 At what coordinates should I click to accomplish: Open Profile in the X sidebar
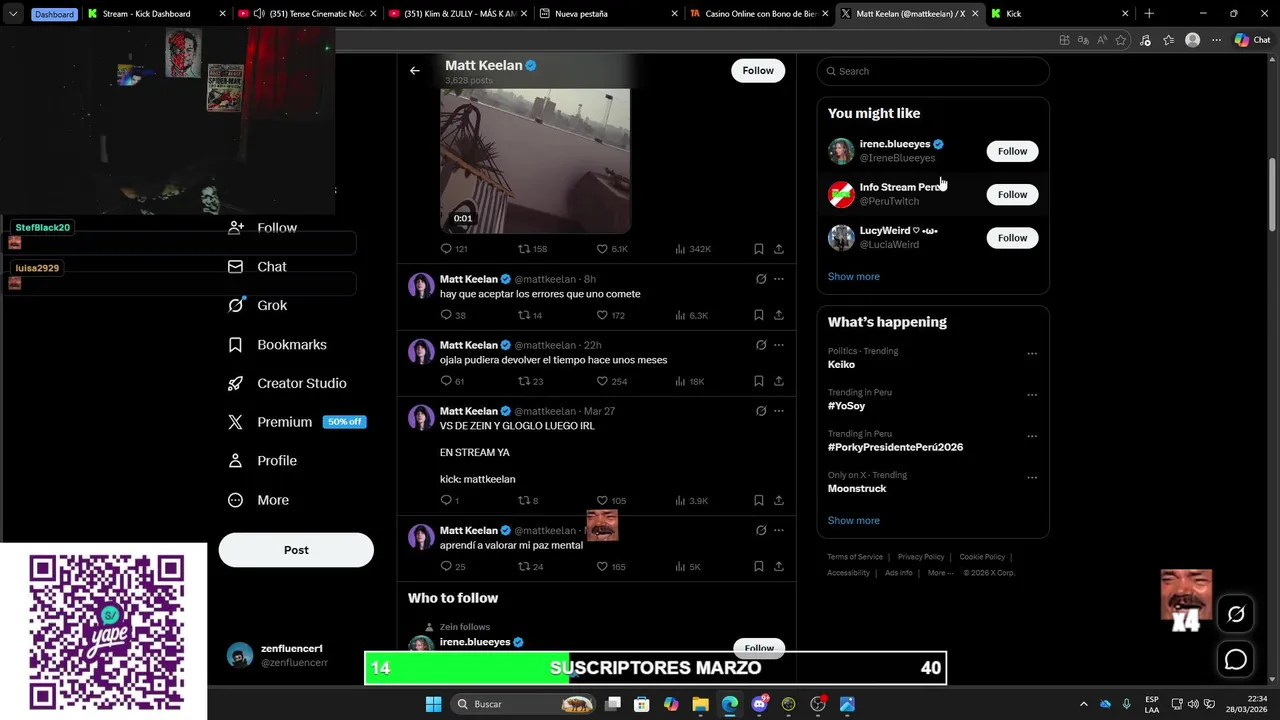[262, 461]
